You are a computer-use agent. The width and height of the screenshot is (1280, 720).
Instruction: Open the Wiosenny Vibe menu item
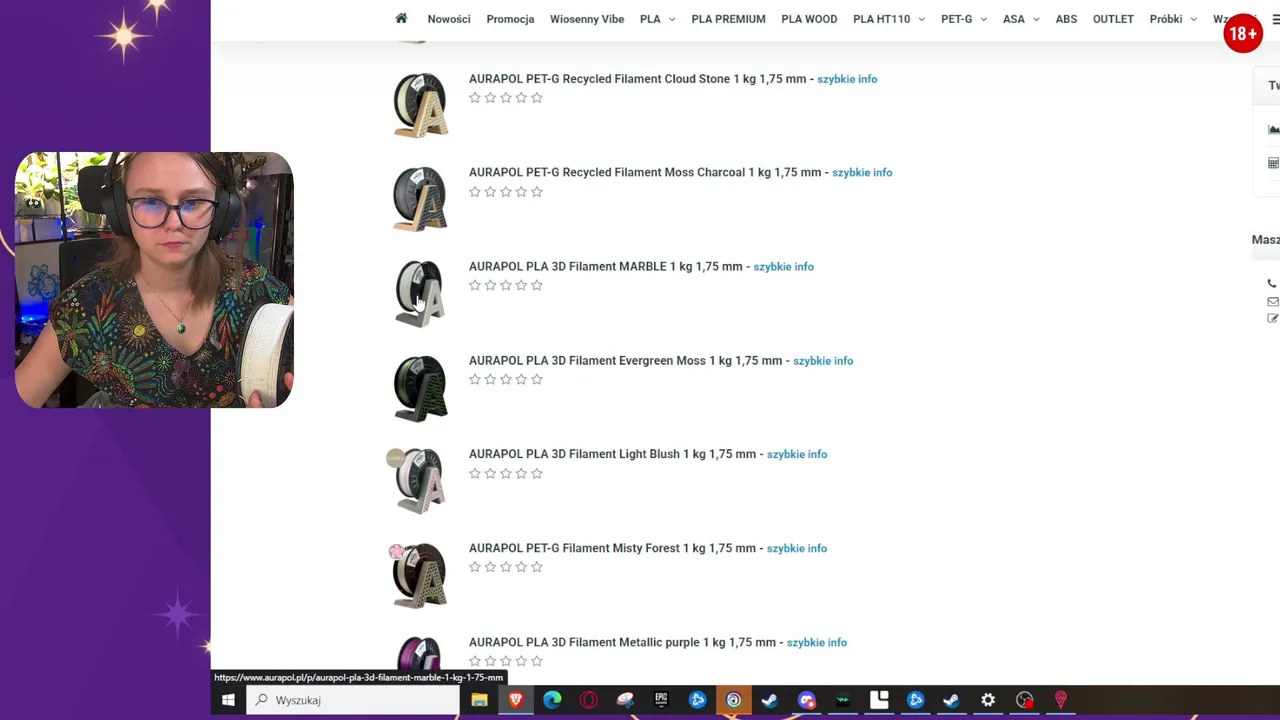[x=587, y=19]
